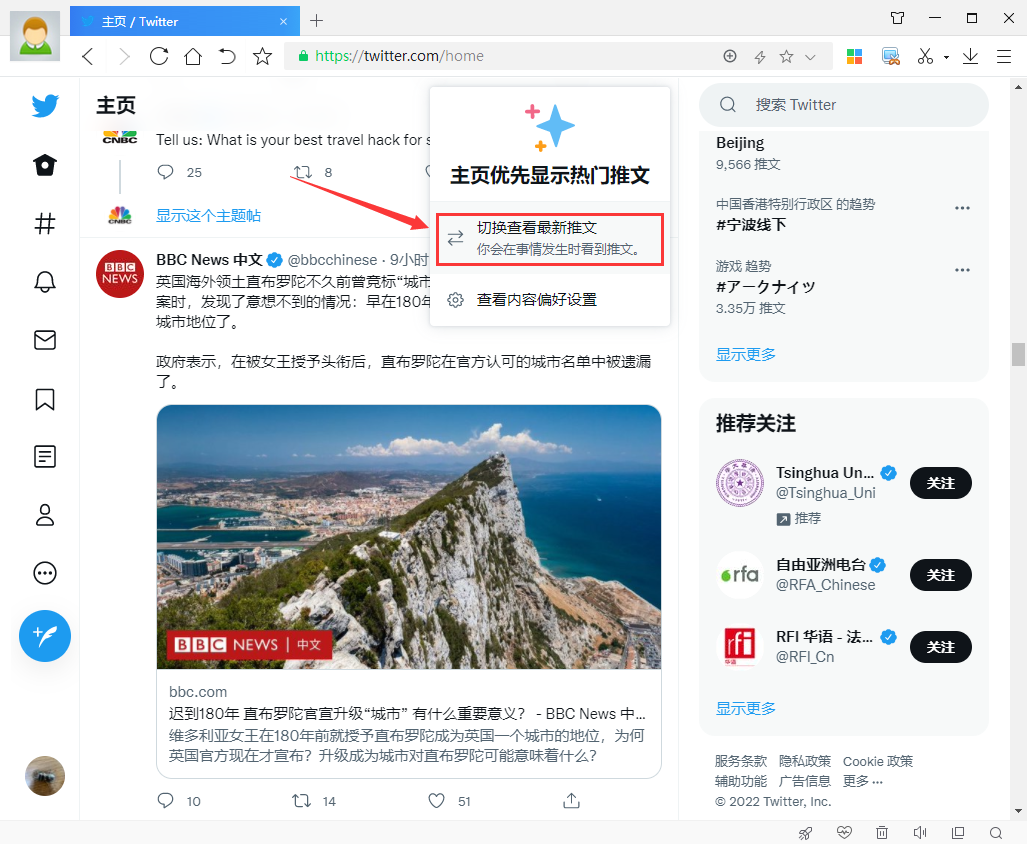The height and width of the screenshot is (844, 1027).
Task: Open the downloads arrow icon
Action: click(970, 56)
